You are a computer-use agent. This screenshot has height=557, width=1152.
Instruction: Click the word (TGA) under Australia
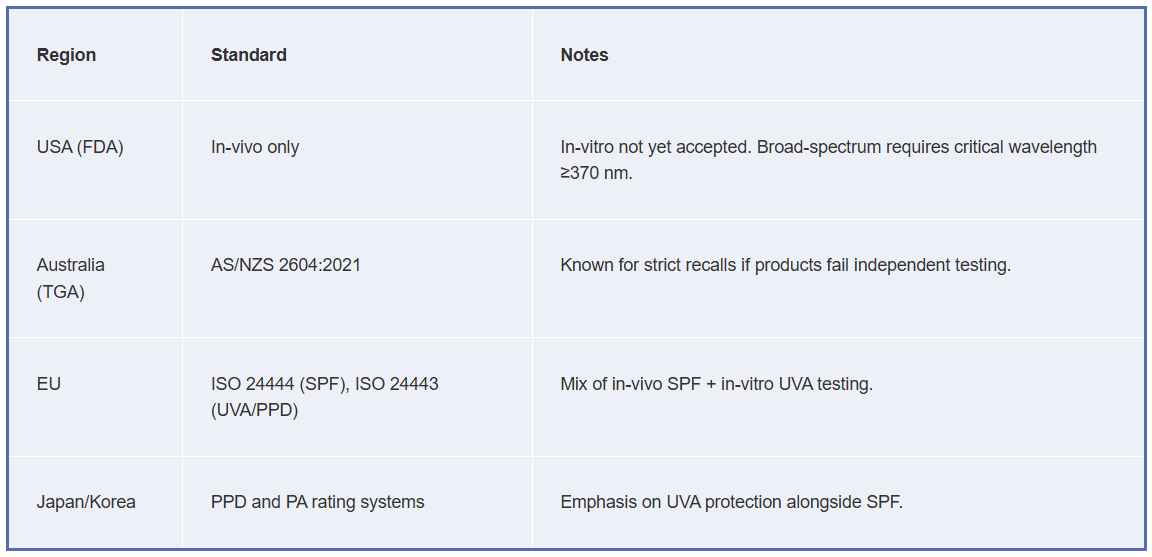(60, 292)
